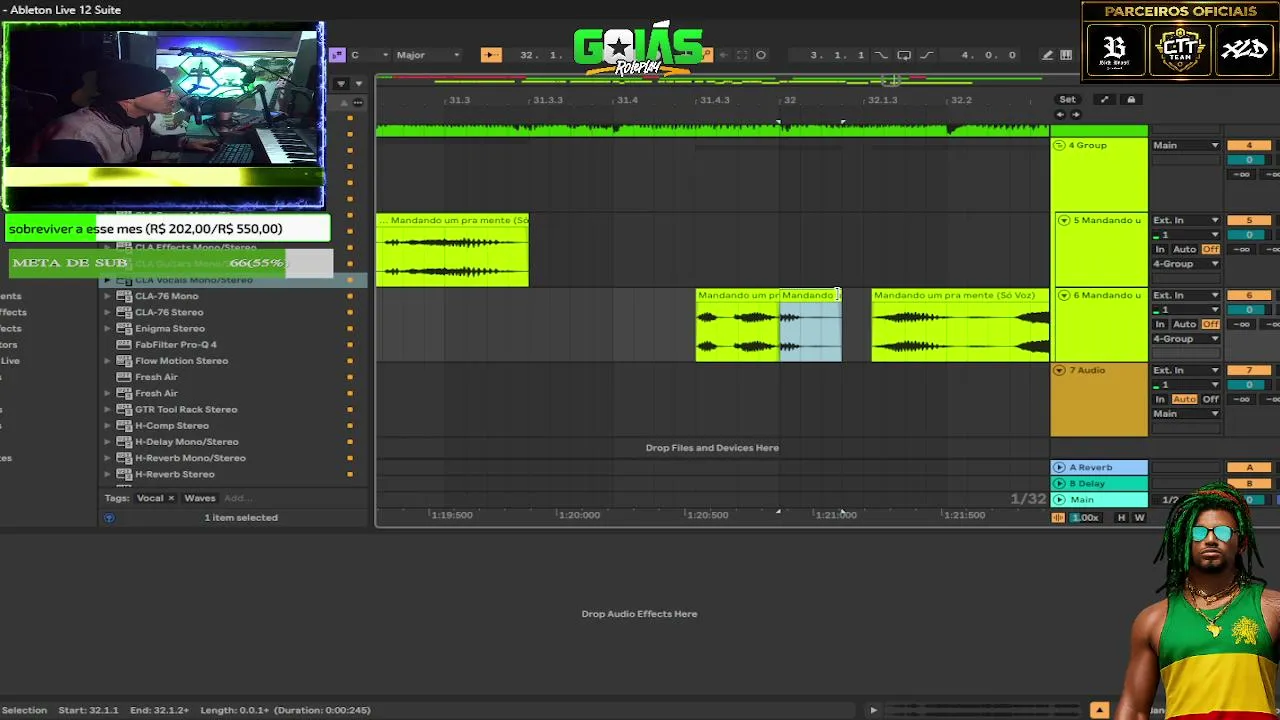Image resolution: width=1280 pixels, height=720 pixels.
Task: Click the Set locator button
Action: (1068, 100)
